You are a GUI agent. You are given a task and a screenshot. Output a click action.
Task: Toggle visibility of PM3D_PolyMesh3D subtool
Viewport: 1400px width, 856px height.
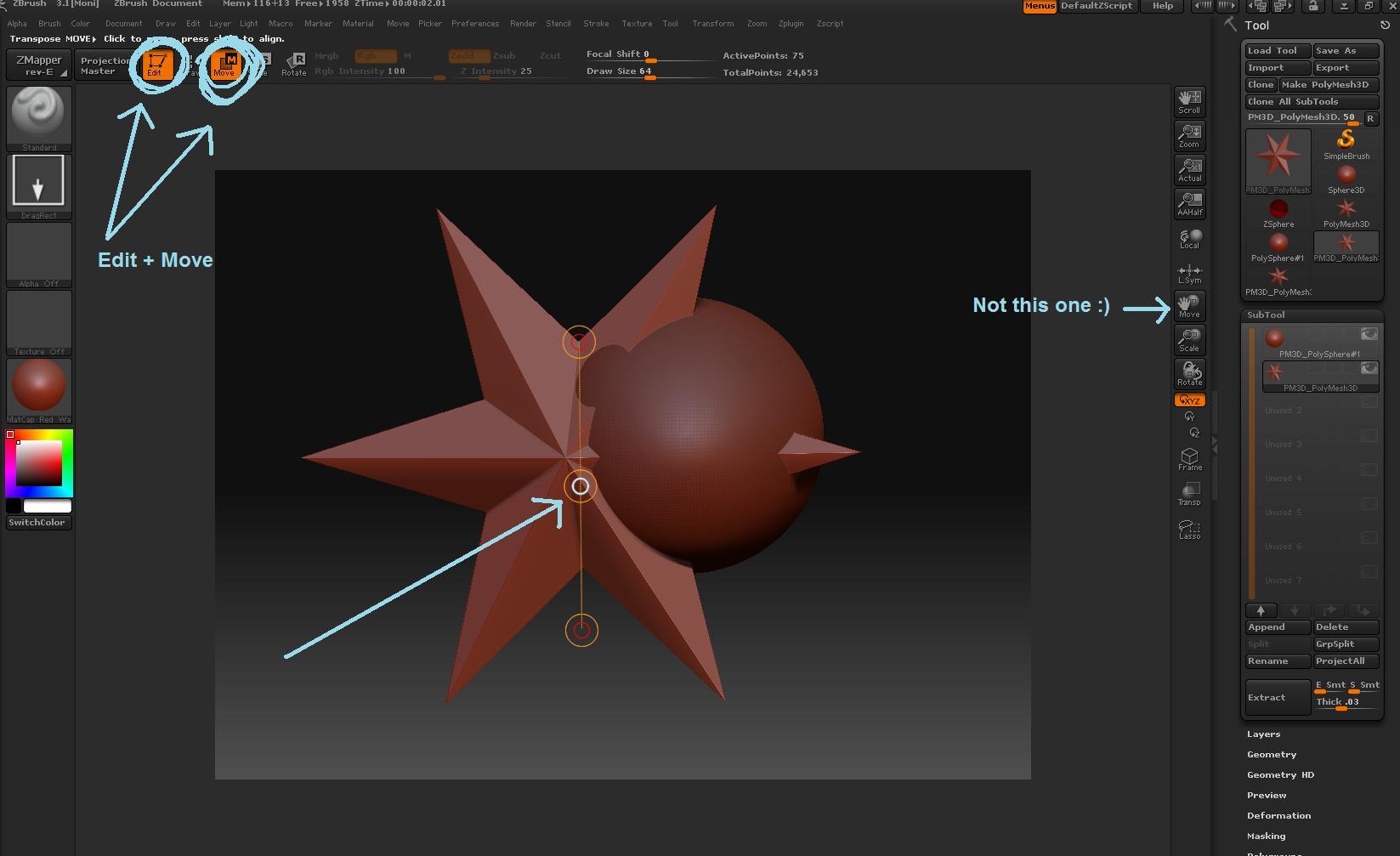click(x=1369, y=368)
